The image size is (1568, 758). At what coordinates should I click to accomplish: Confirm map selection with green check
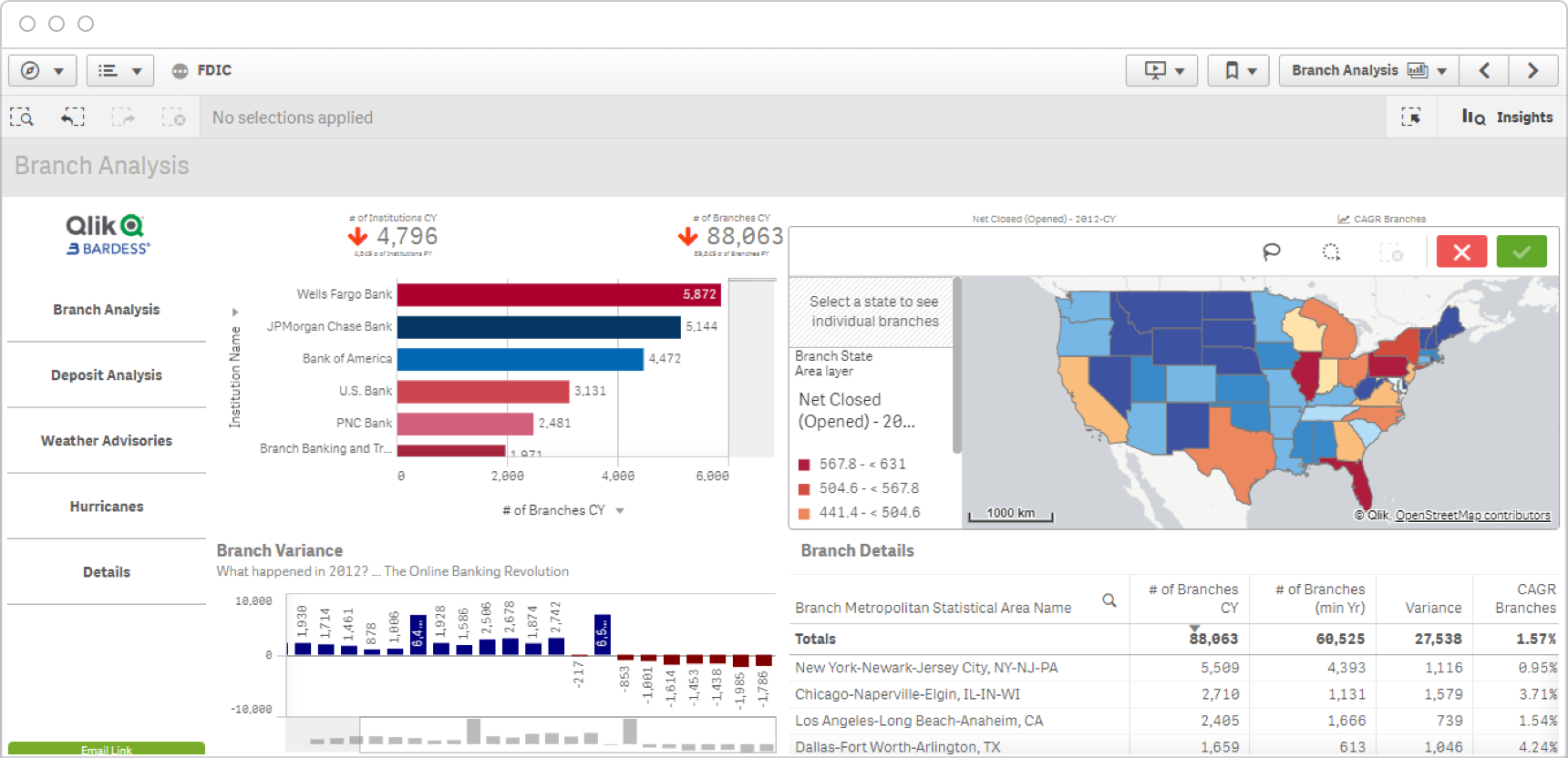(x=1522, y=251)
